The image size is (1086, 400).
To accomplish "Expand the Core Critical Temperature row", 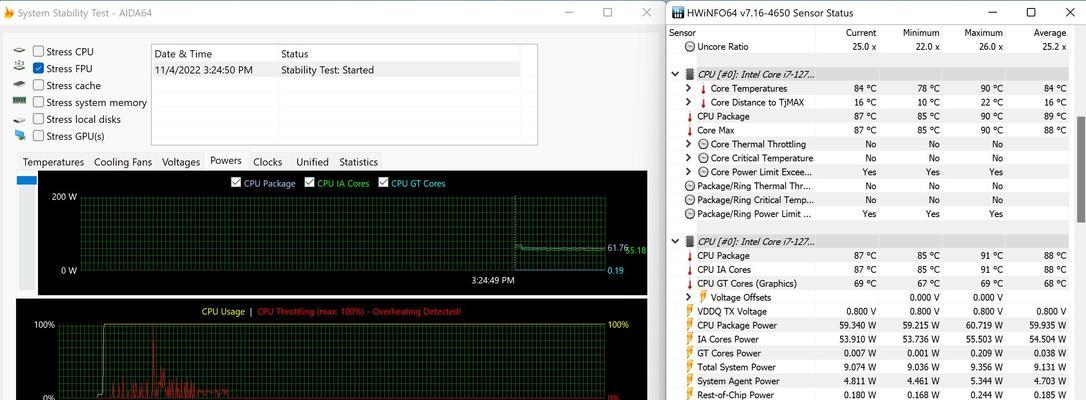I will [x=688, y=158].
